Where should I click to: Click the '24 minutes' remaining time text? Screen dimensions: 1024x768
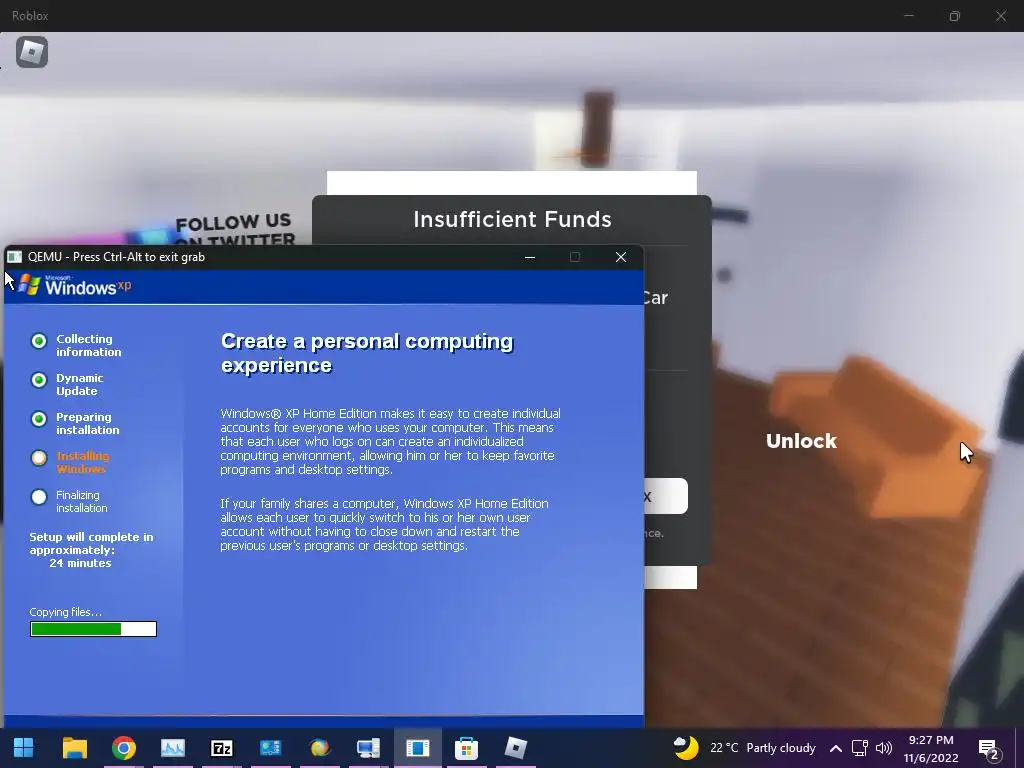point(80,563)
